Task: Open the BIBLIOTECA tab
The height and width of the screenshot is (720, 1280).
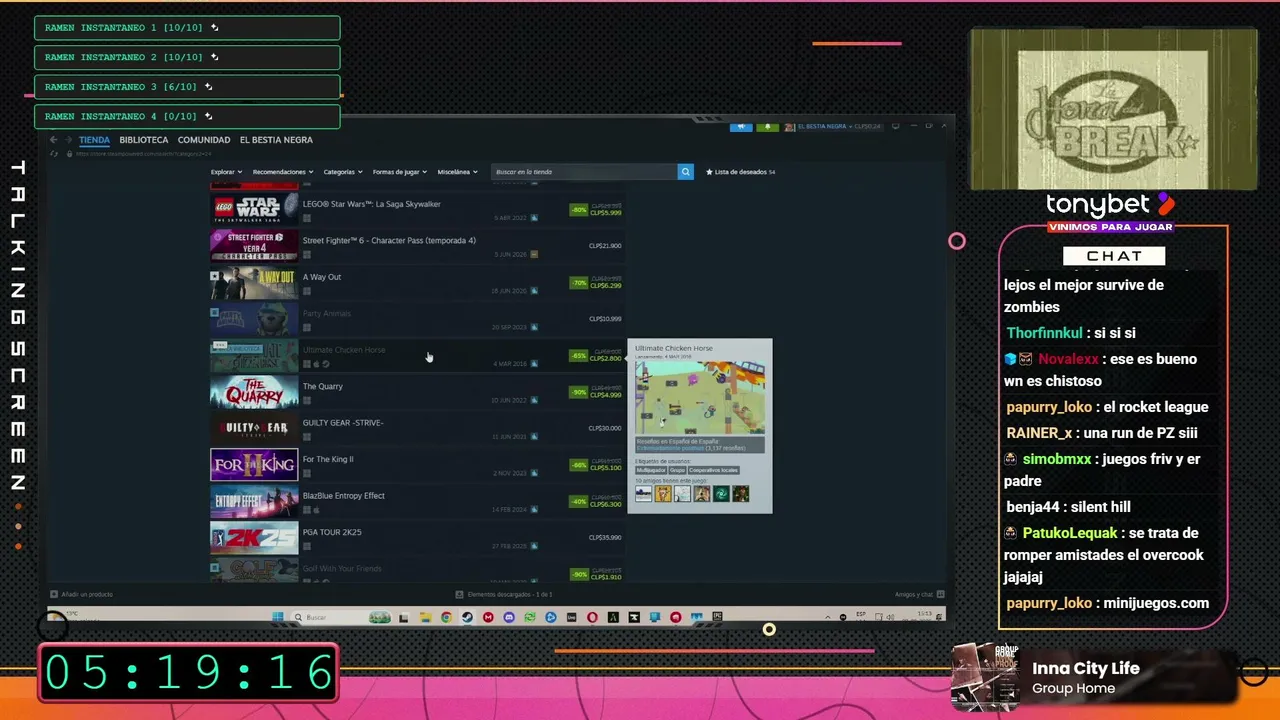Action: (144, 140)
